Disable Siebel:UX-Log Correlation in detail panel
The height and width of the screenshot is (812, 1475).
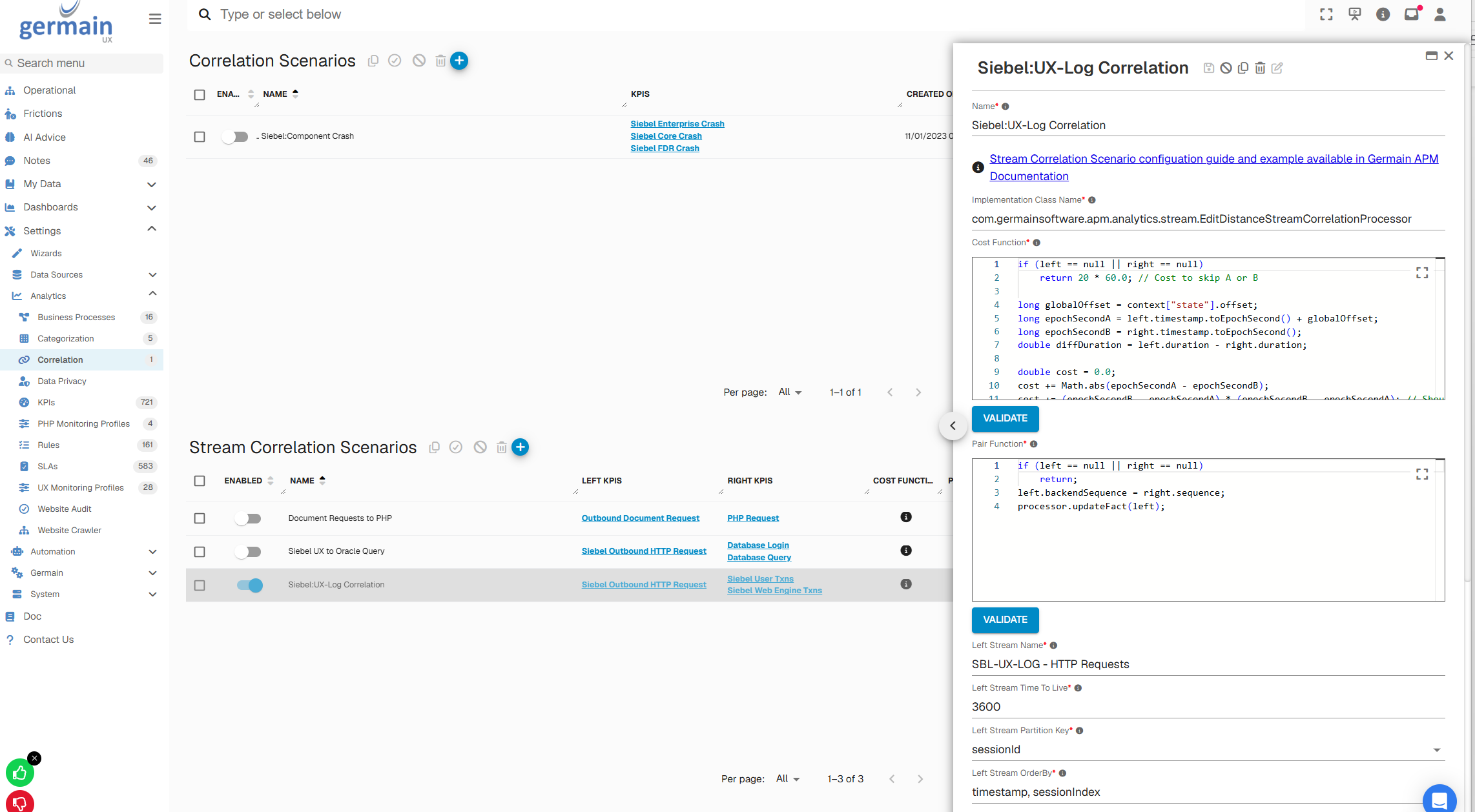[1226, 68]
